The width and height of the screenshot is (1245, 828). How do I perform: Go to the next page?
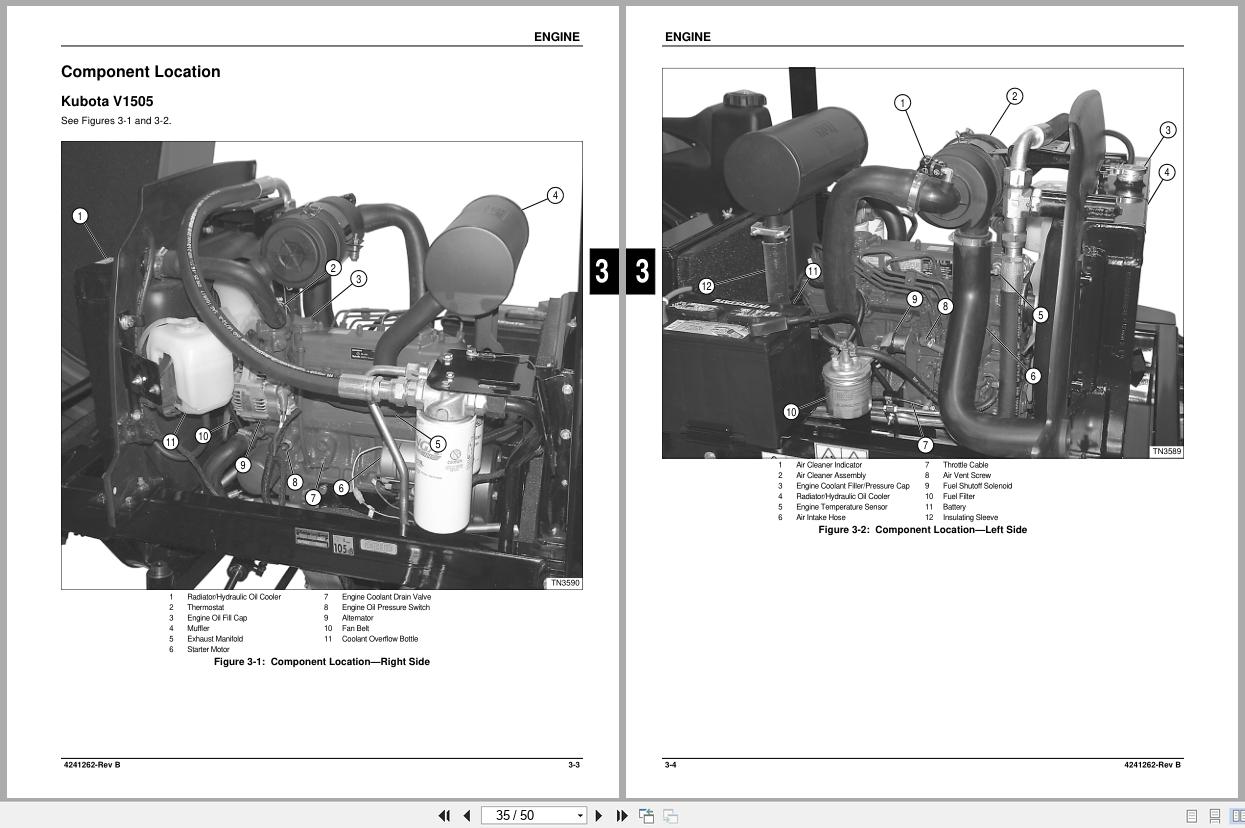[x=599, y=816]
